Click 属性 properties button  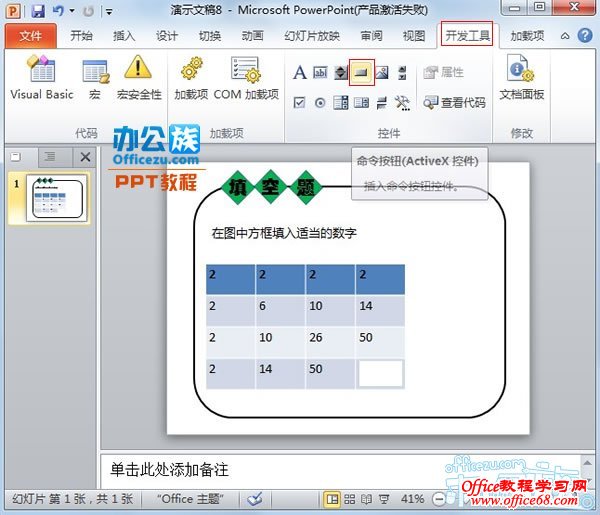point(444,72)
